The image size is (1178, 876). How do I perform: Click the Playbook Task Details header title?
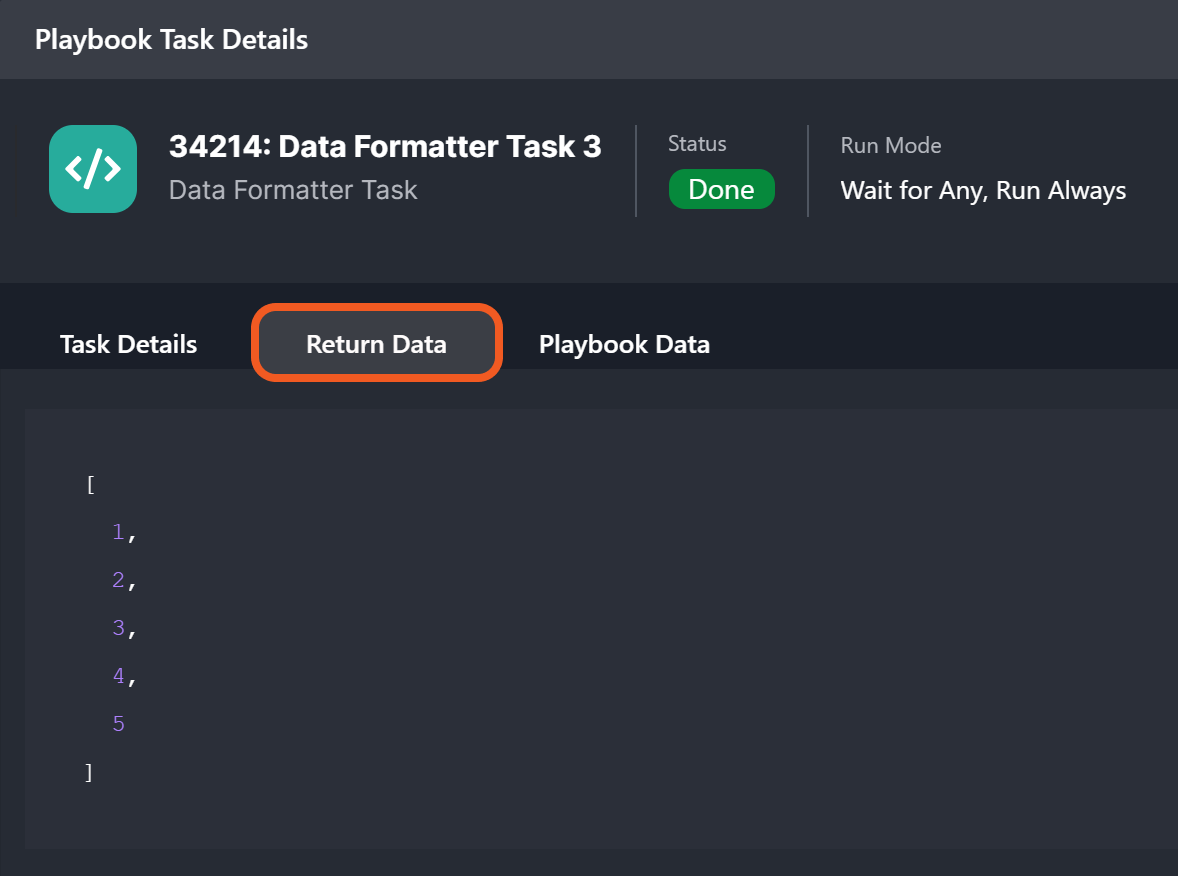pos(171,40)
